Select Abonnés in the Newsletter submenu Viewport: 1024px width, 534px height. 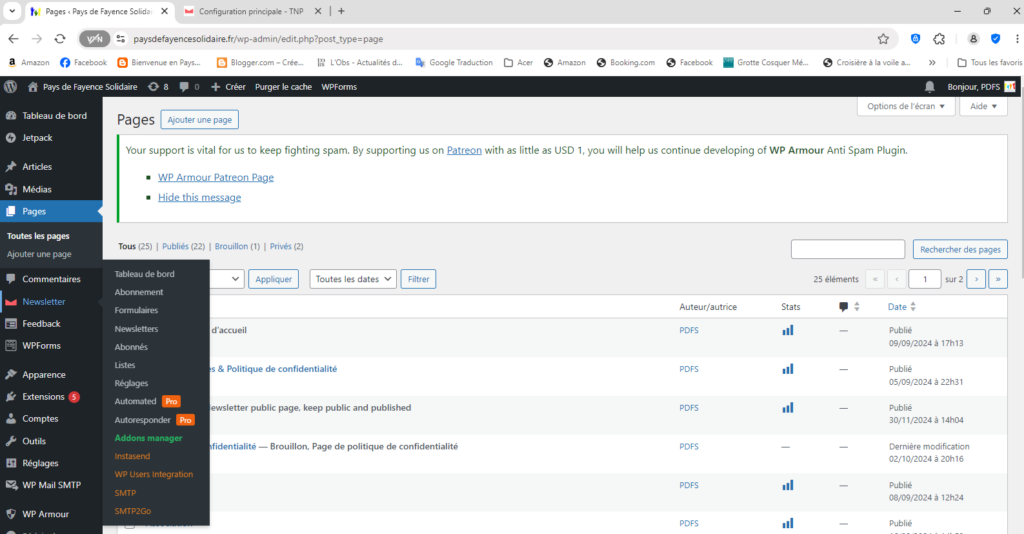click(x=131, y=347)
